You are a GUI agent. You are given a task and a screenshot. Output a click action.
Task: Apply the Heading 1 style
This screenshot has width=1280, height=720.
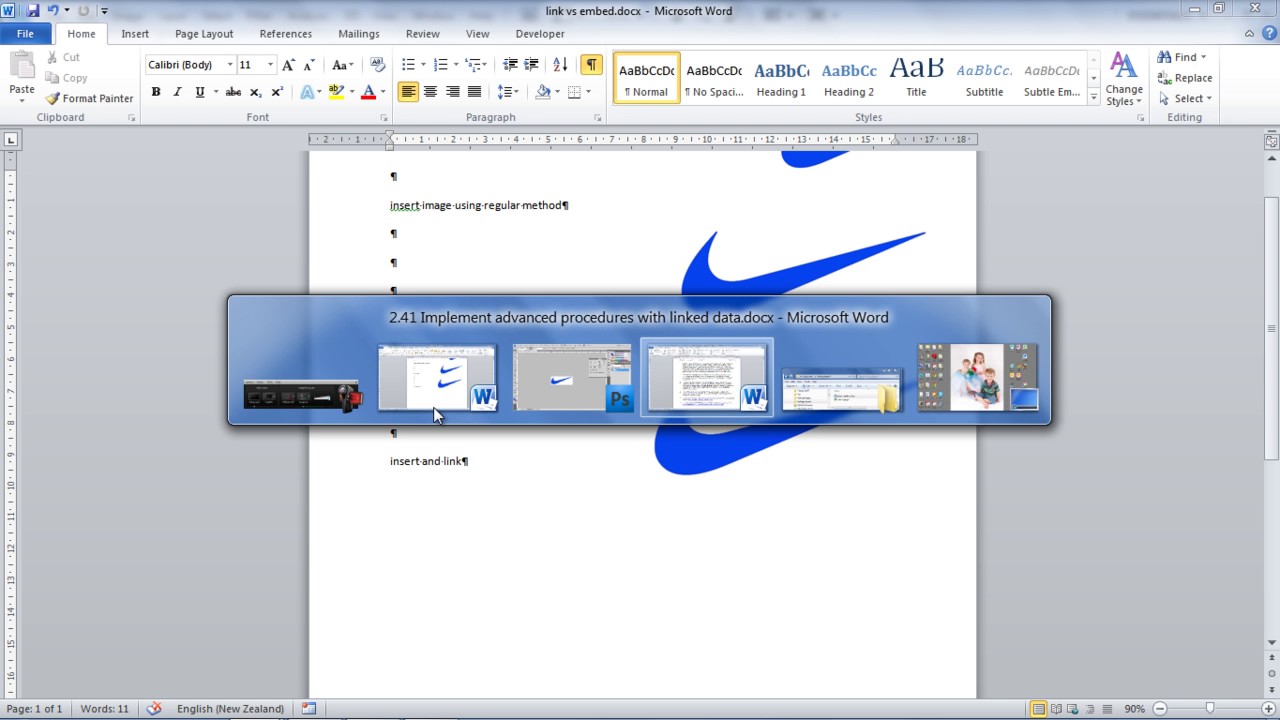click(x=781, y=79)
